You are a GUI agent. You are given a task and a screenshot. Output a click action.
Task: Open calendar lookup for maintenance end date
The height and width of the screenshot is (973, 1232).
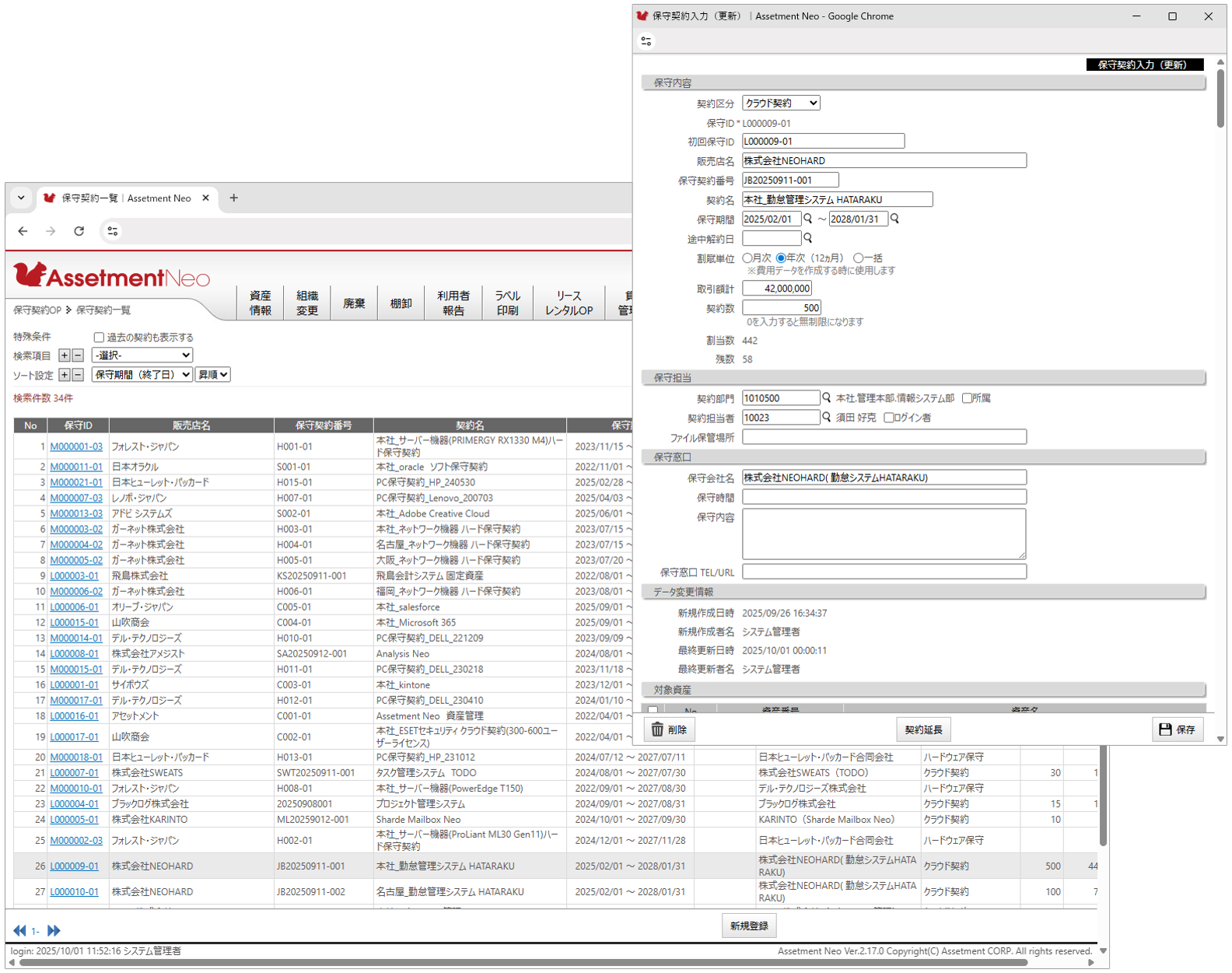(894, 219)
